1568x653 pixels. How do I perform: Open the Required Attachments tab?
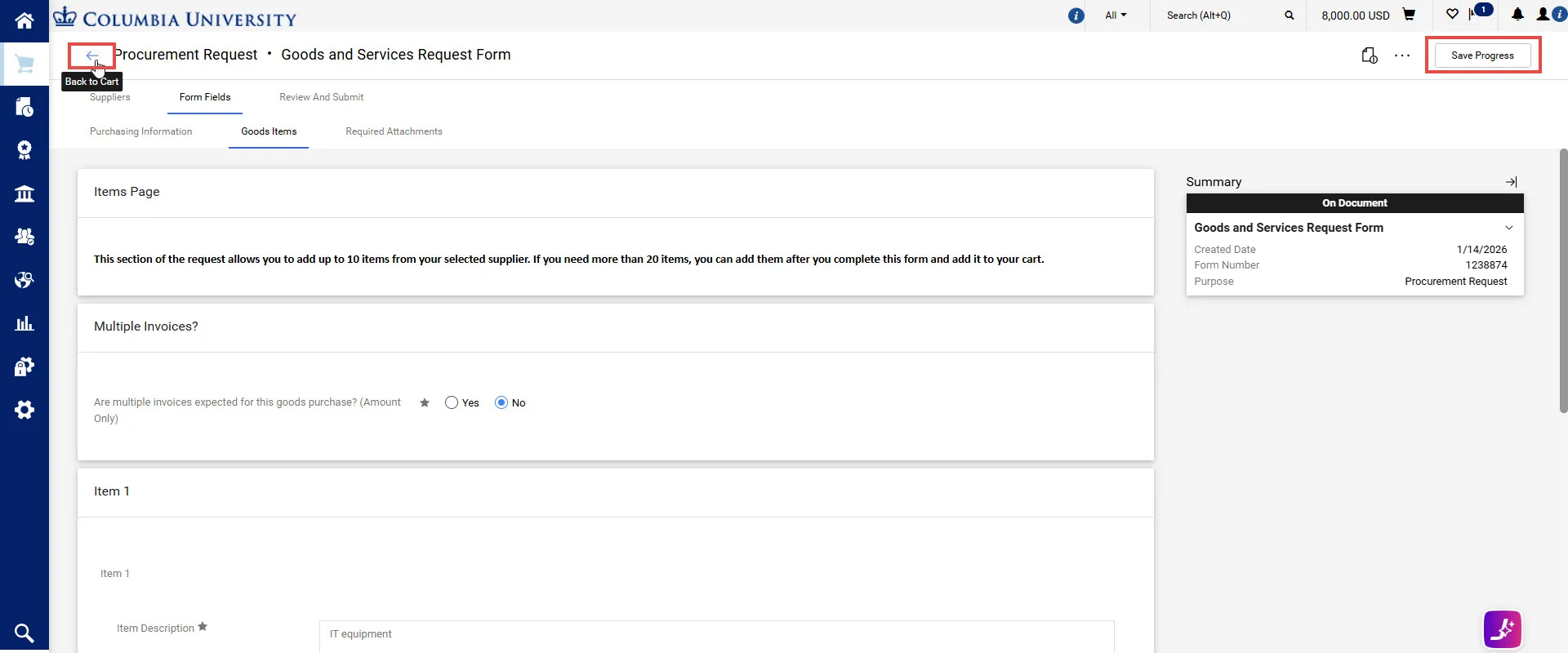coord(394,131)
